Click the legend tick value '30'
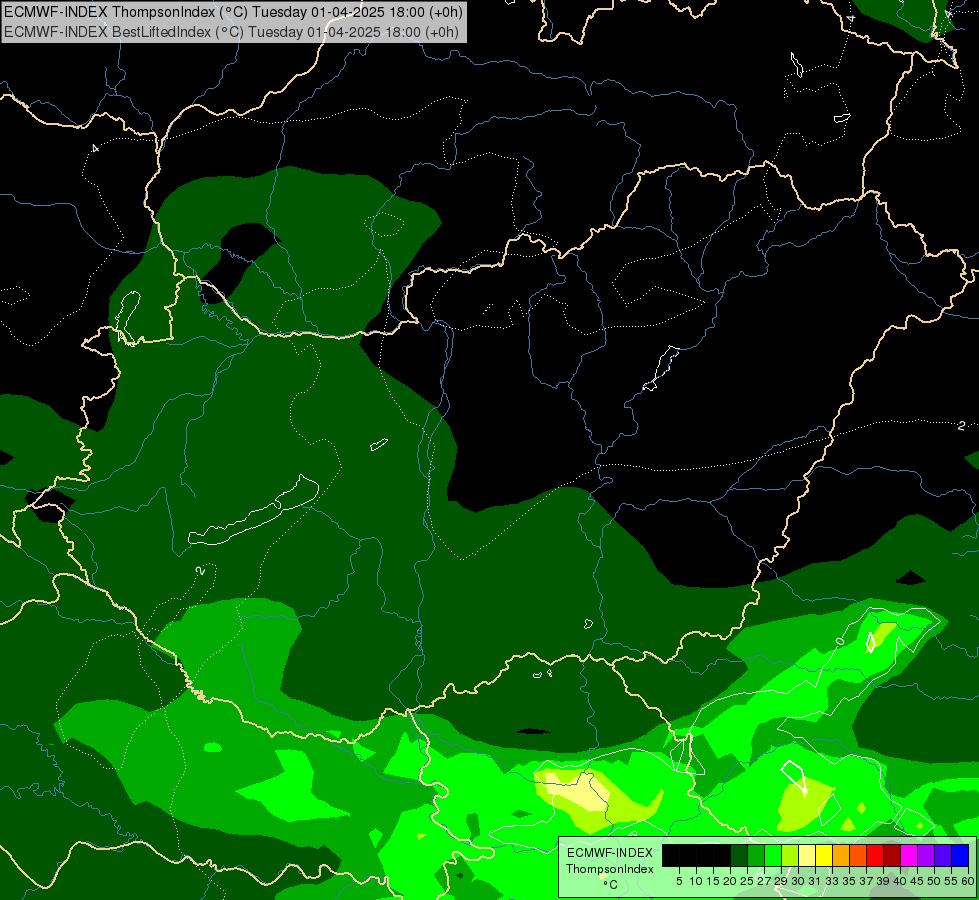The image size is (979, 900). 799,881
